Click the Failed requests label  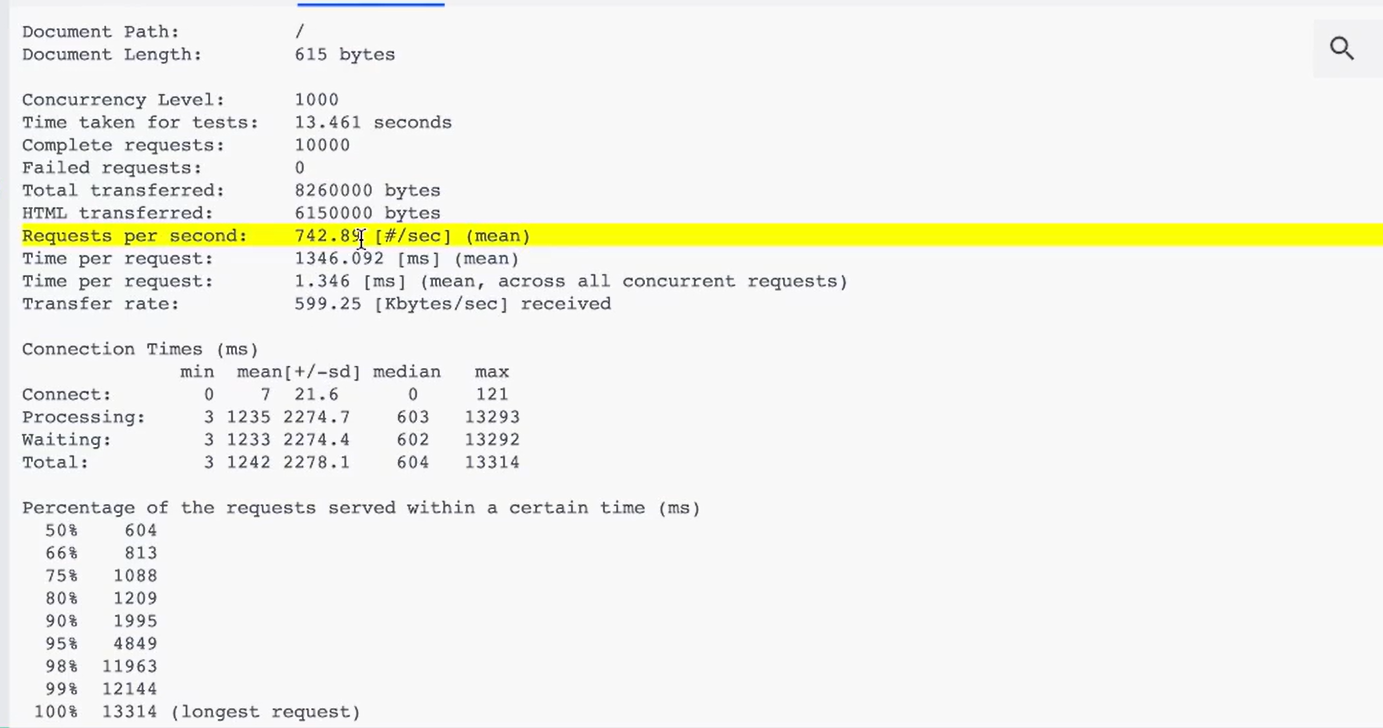(111, 168)
